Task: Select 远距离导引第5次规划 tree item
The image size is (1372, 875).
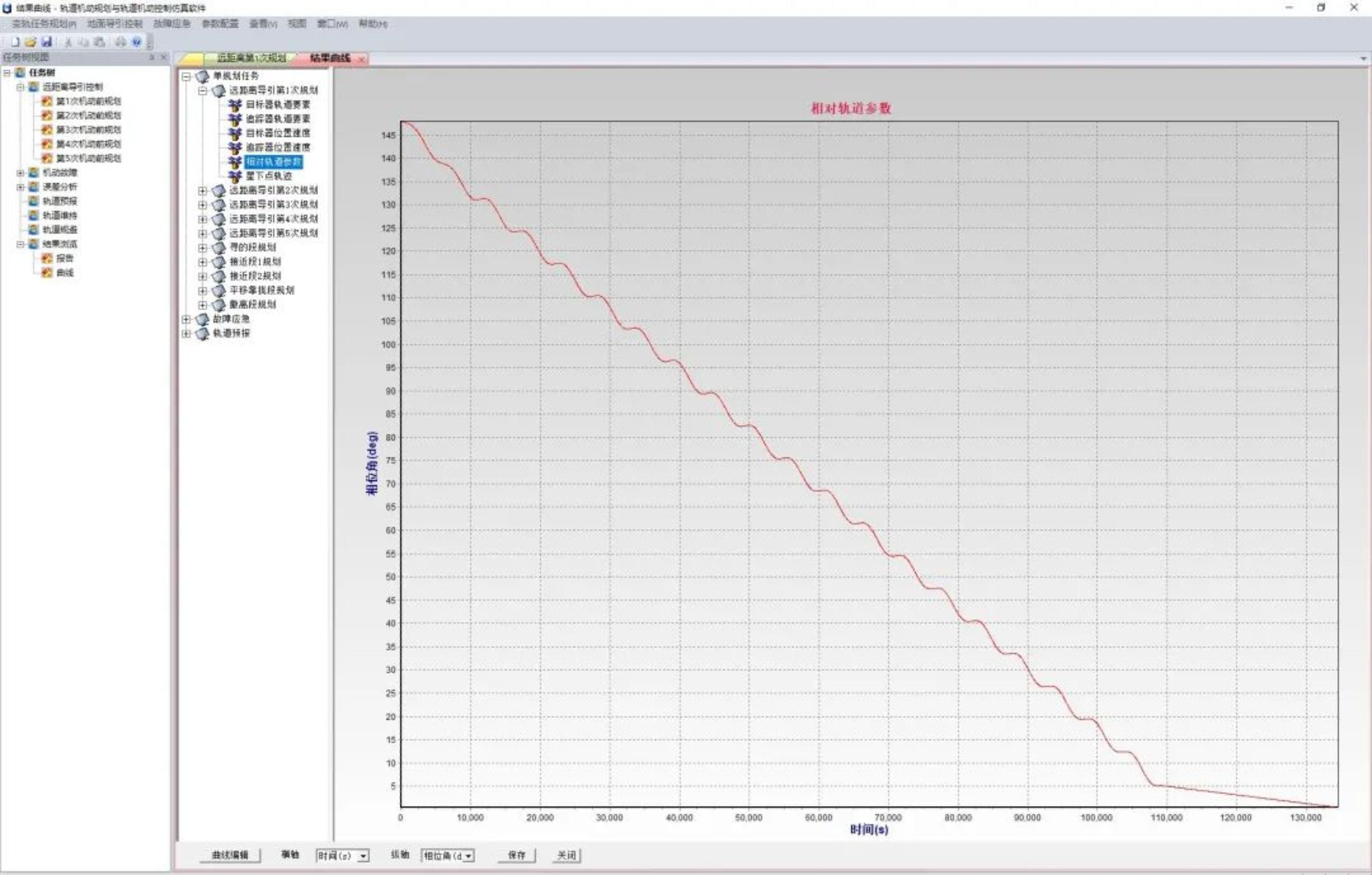Action: point(274,233)
